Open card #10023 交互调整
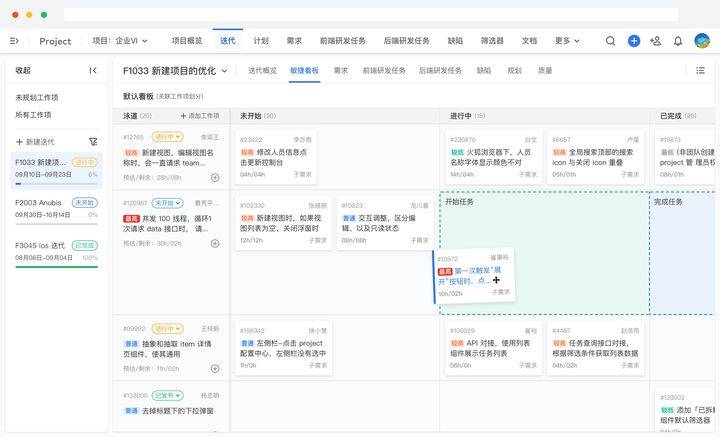This screenshot has height=437, width=720. click(x=385, y=223)
